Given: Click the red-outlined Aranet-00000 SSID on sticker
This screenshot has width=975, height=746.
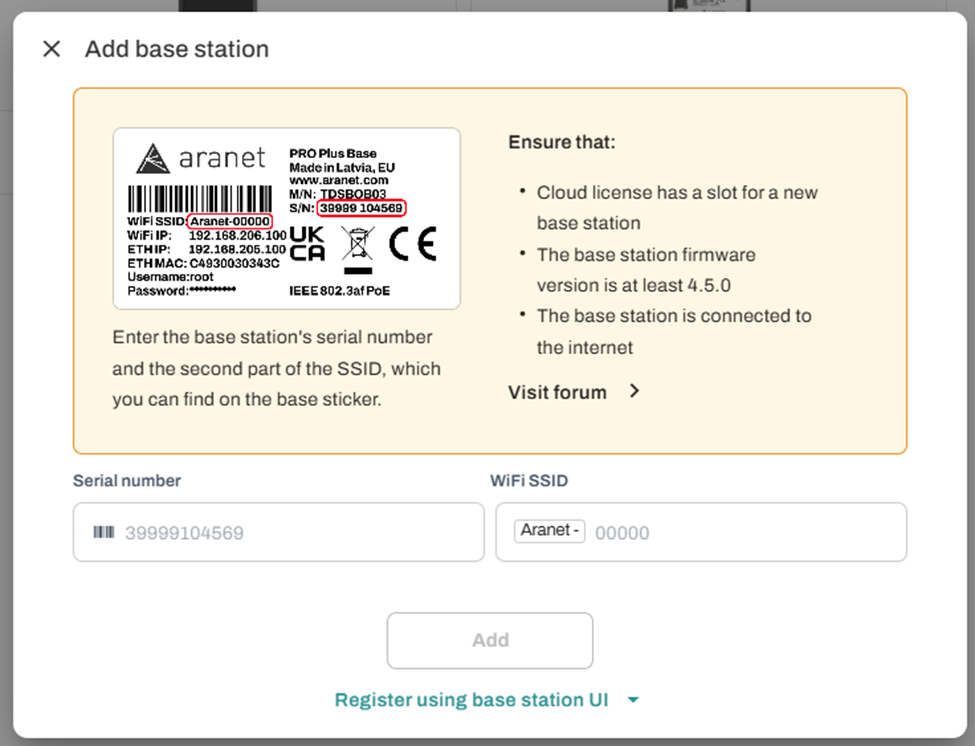Looking at the screenshot, I should click(229, 220).
